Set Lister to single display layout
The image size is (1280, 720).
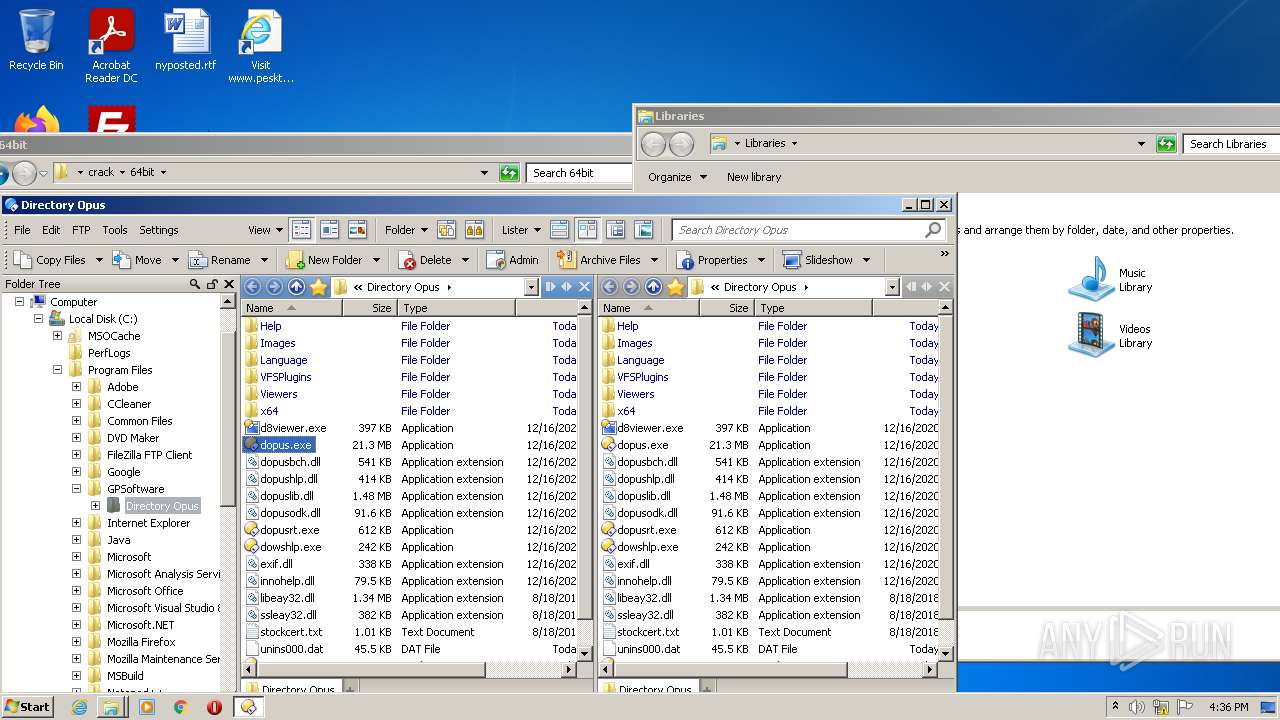(x=560, y=230)
